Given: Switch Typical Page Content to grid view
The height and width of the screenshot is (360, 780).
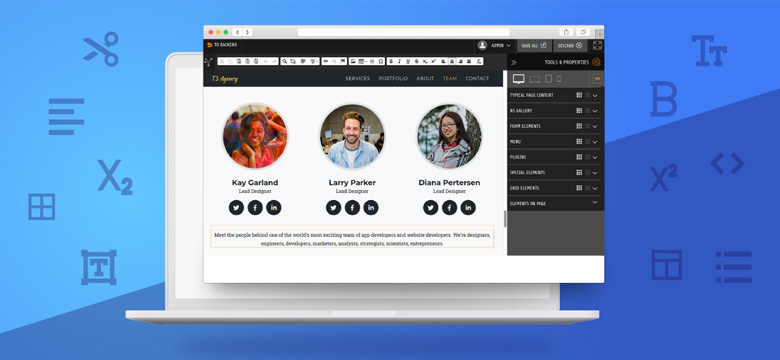Looking at the screenshot, I should 579,95.
